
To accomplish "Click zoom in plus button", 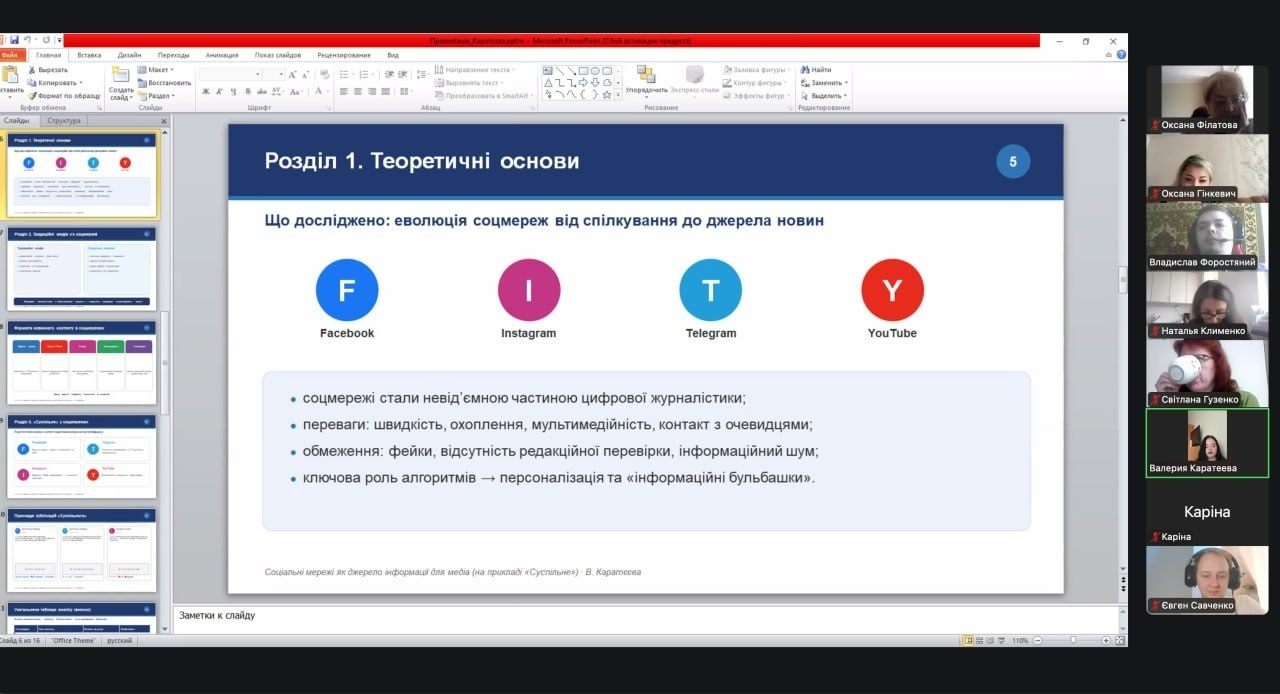I will [1106, 640].
